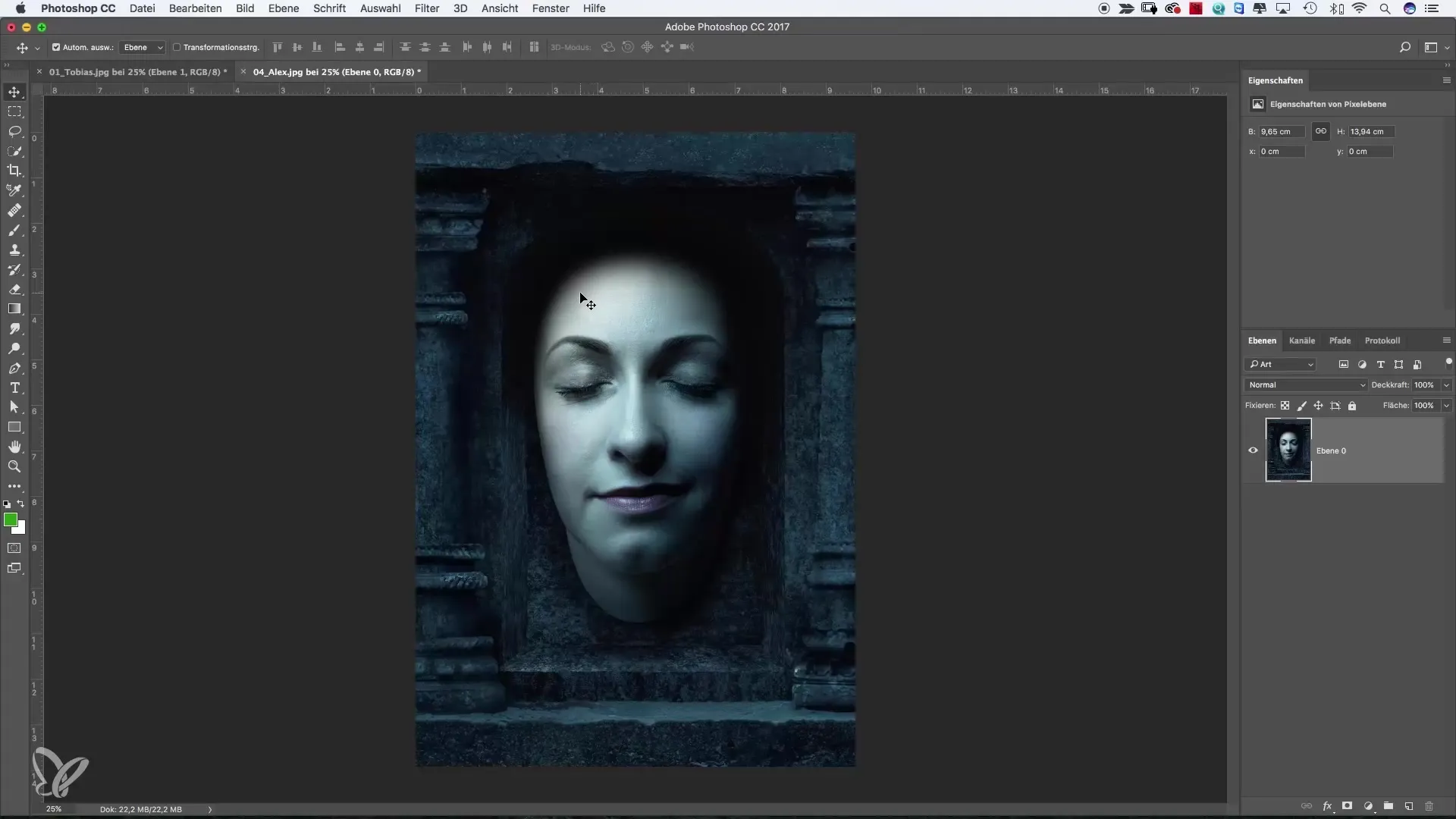Screen dimensions: 1456x819
Task: Select the History Brush tool
Action: point(14,269)
